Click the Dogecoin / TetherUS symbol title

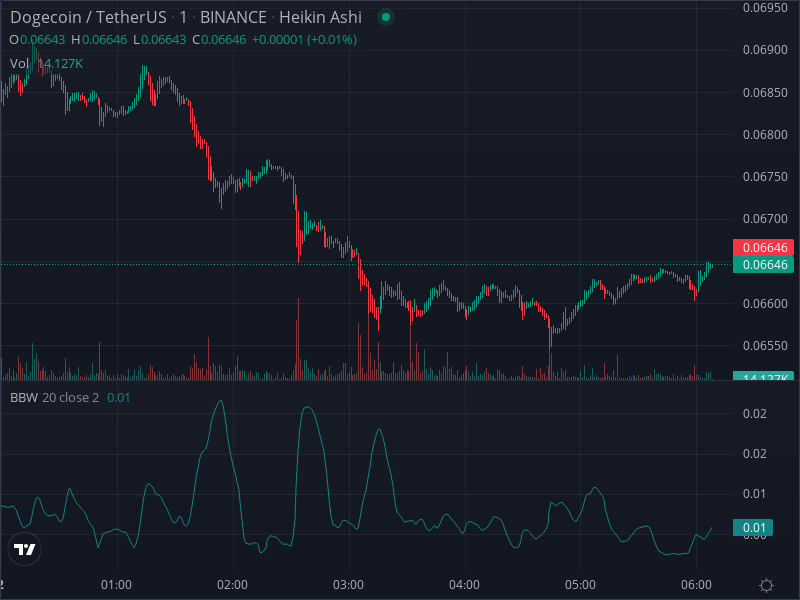(88, 17)
